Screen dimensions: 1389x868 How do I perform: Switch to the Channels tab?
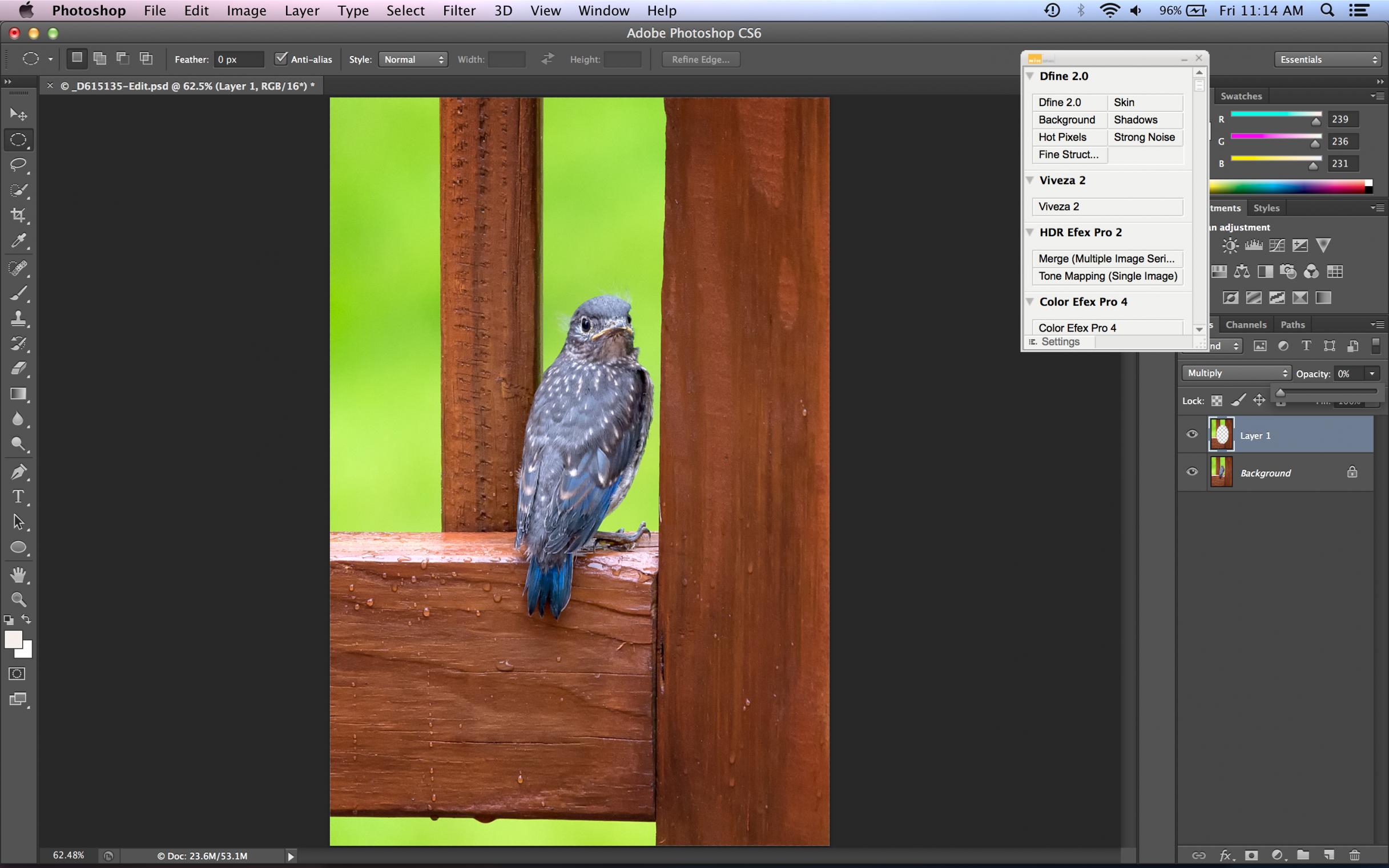[x=1246, y=324]
